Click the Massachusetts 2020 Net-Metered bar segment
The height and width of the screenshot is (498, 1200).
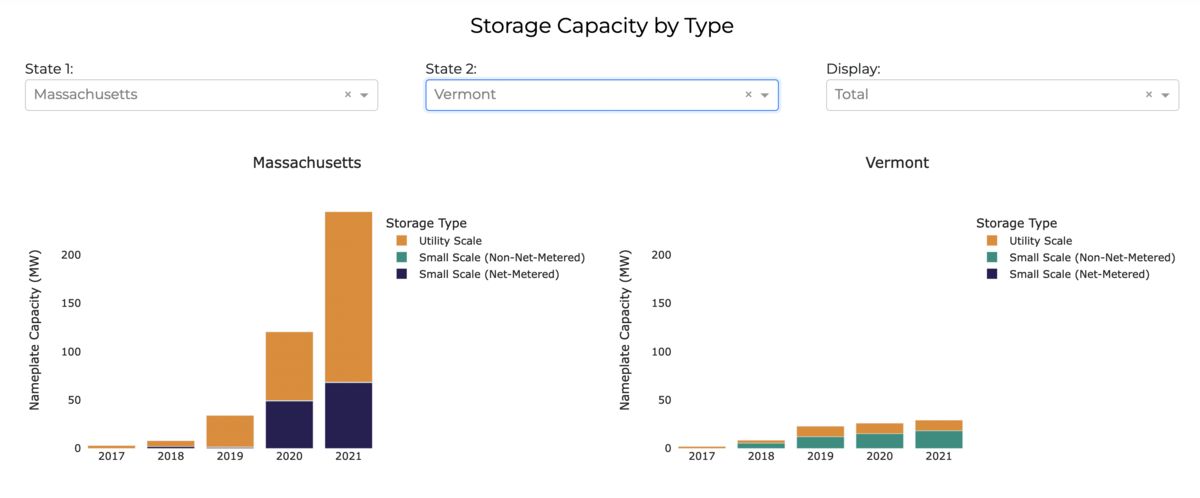289,424
